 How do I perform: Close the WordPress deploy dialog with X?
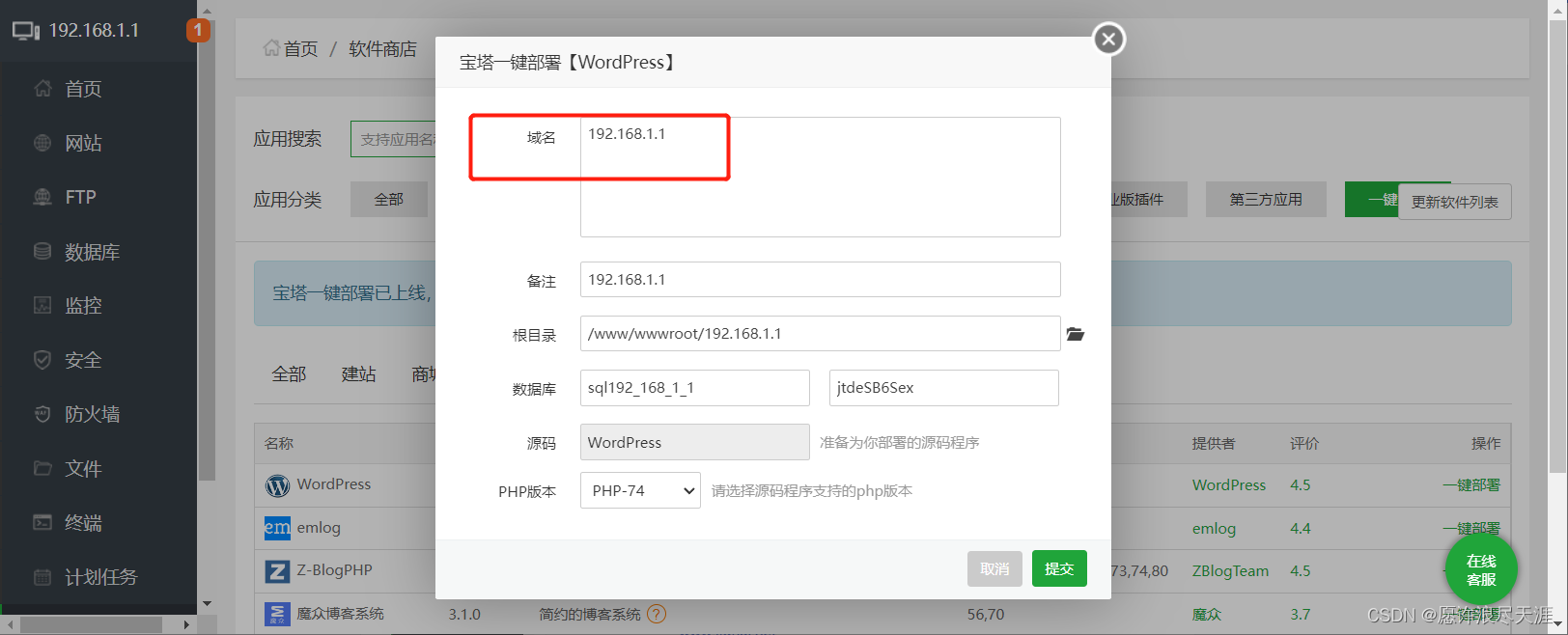tap(1108, 39)
